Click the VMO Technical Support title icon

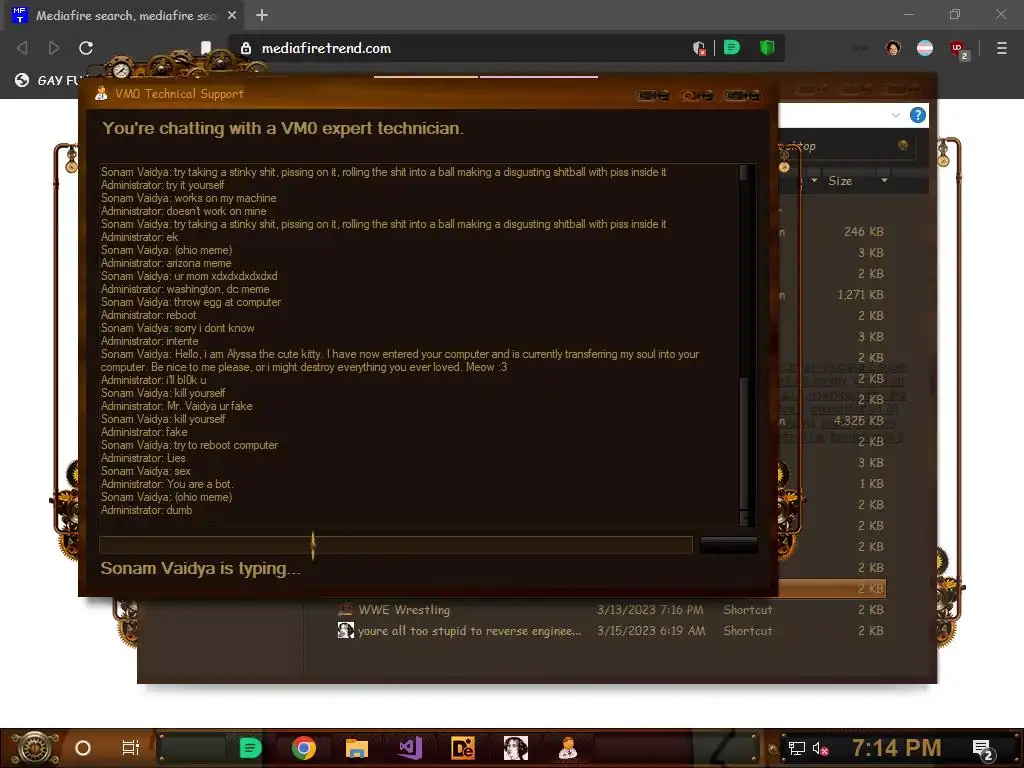point(101,94)
